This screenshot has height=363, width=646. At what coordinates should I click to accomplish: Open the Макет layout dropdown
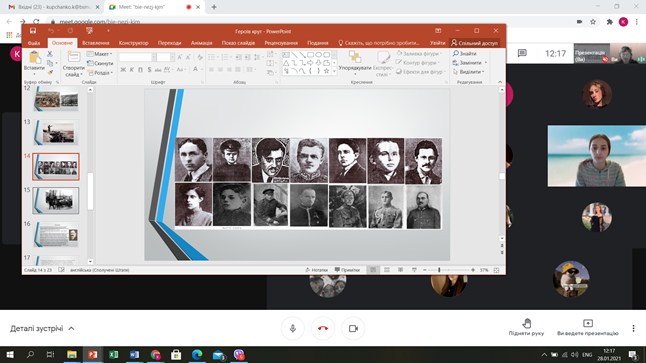(x=99, y=54)
